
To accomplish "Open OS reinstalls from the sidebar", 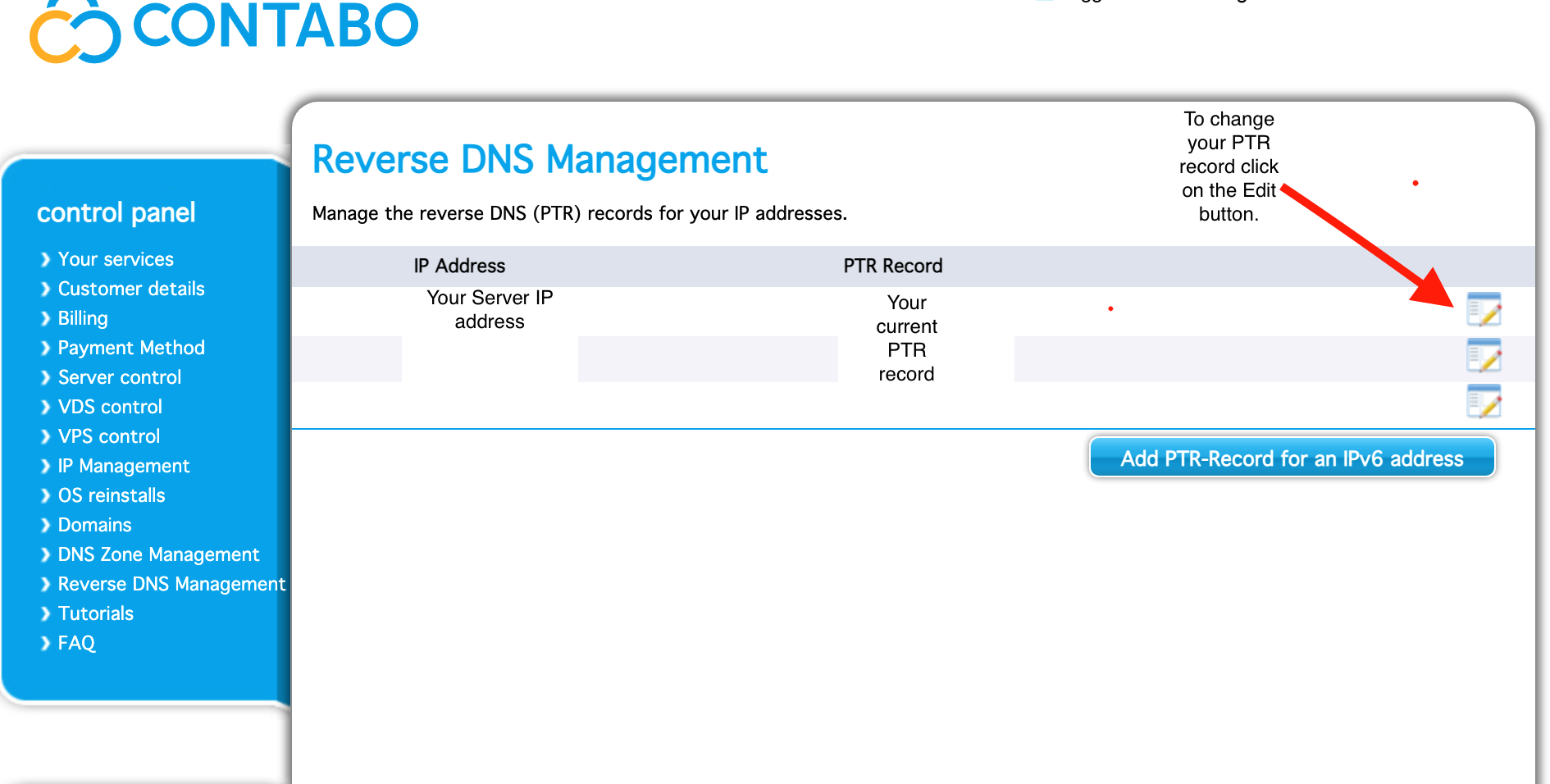I will pos(112,495).
